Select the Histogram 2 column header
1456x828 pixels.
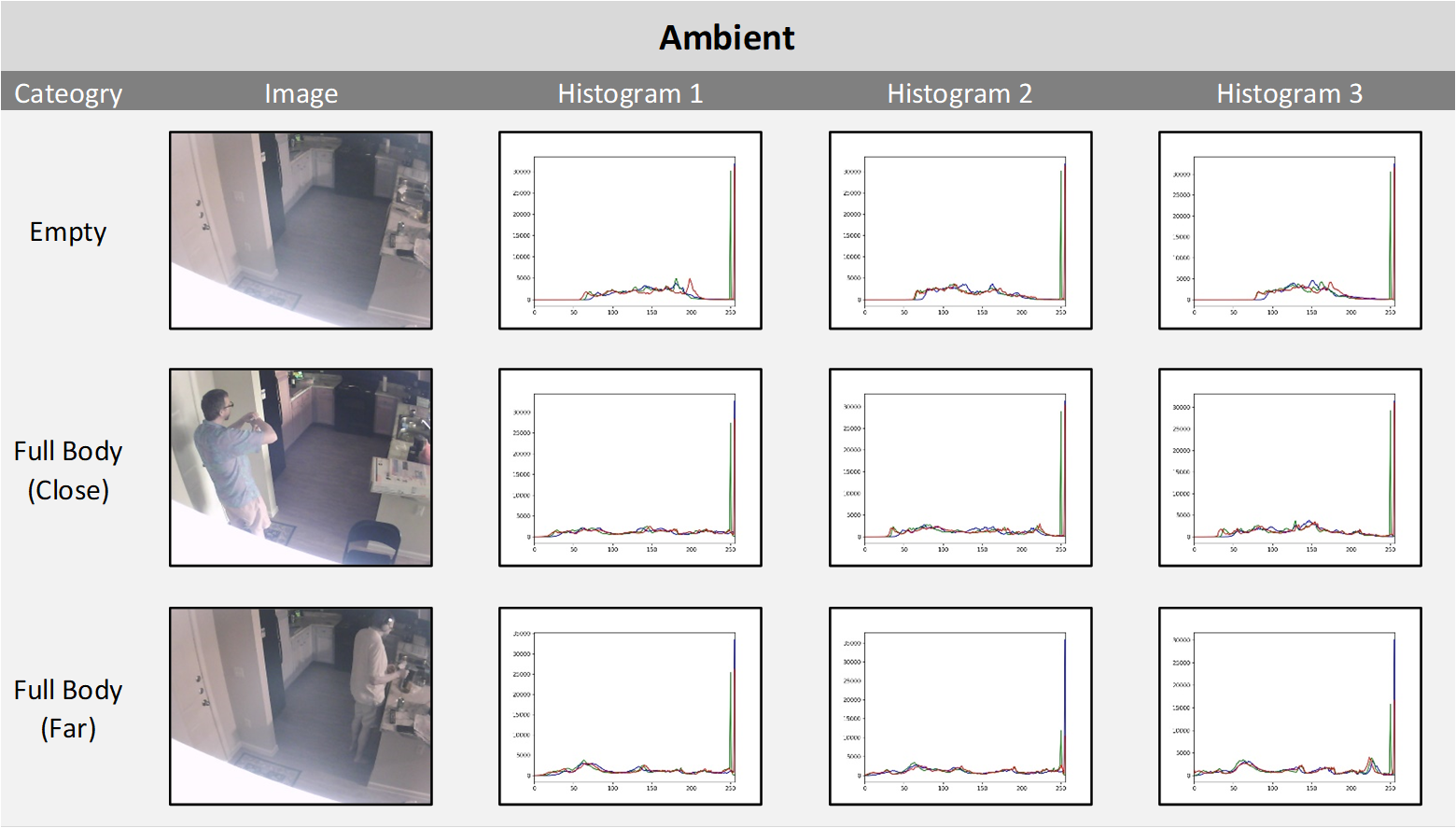[959, 93]
